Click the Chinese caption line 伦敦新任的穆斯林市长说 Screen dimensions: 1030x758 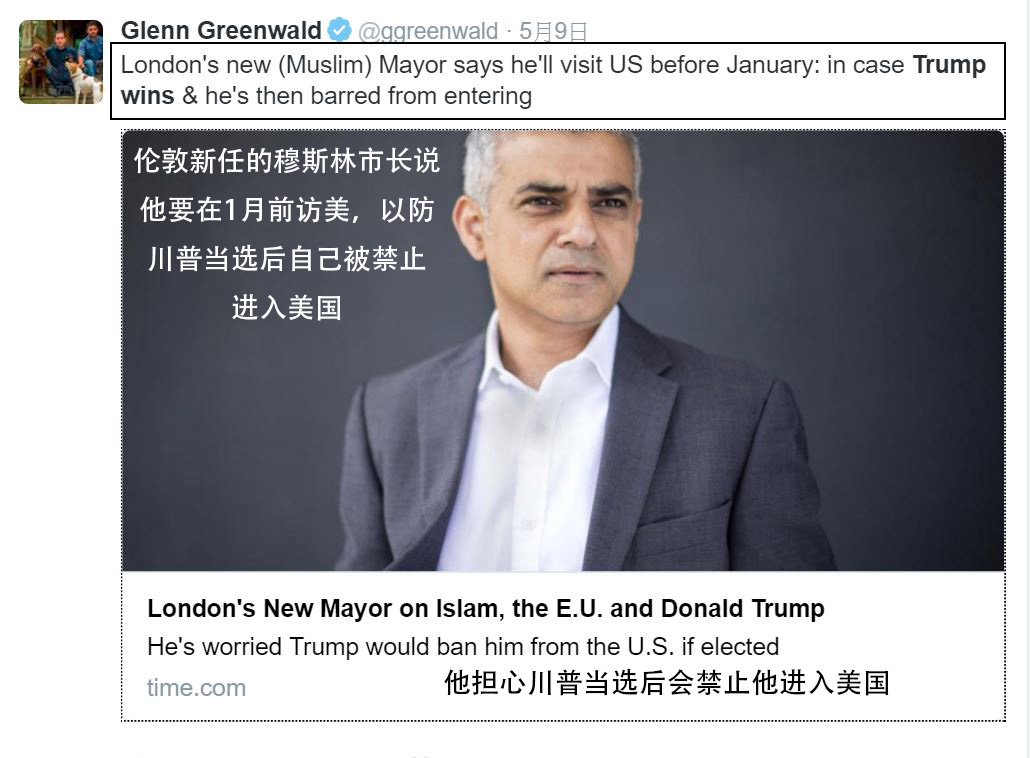click(287, 161)
